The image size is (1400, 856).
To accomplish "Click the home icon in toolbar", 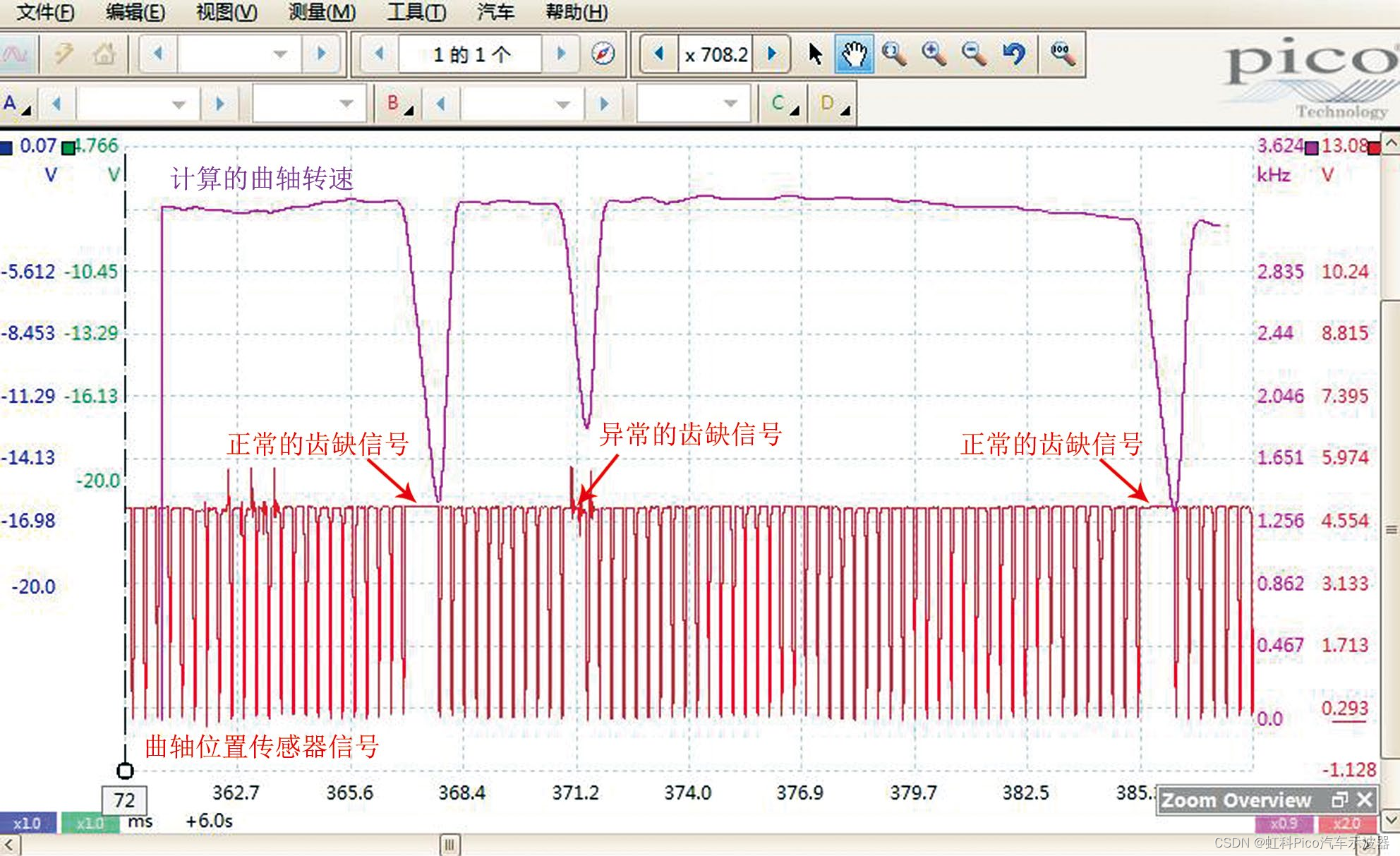I will [104, 54].
